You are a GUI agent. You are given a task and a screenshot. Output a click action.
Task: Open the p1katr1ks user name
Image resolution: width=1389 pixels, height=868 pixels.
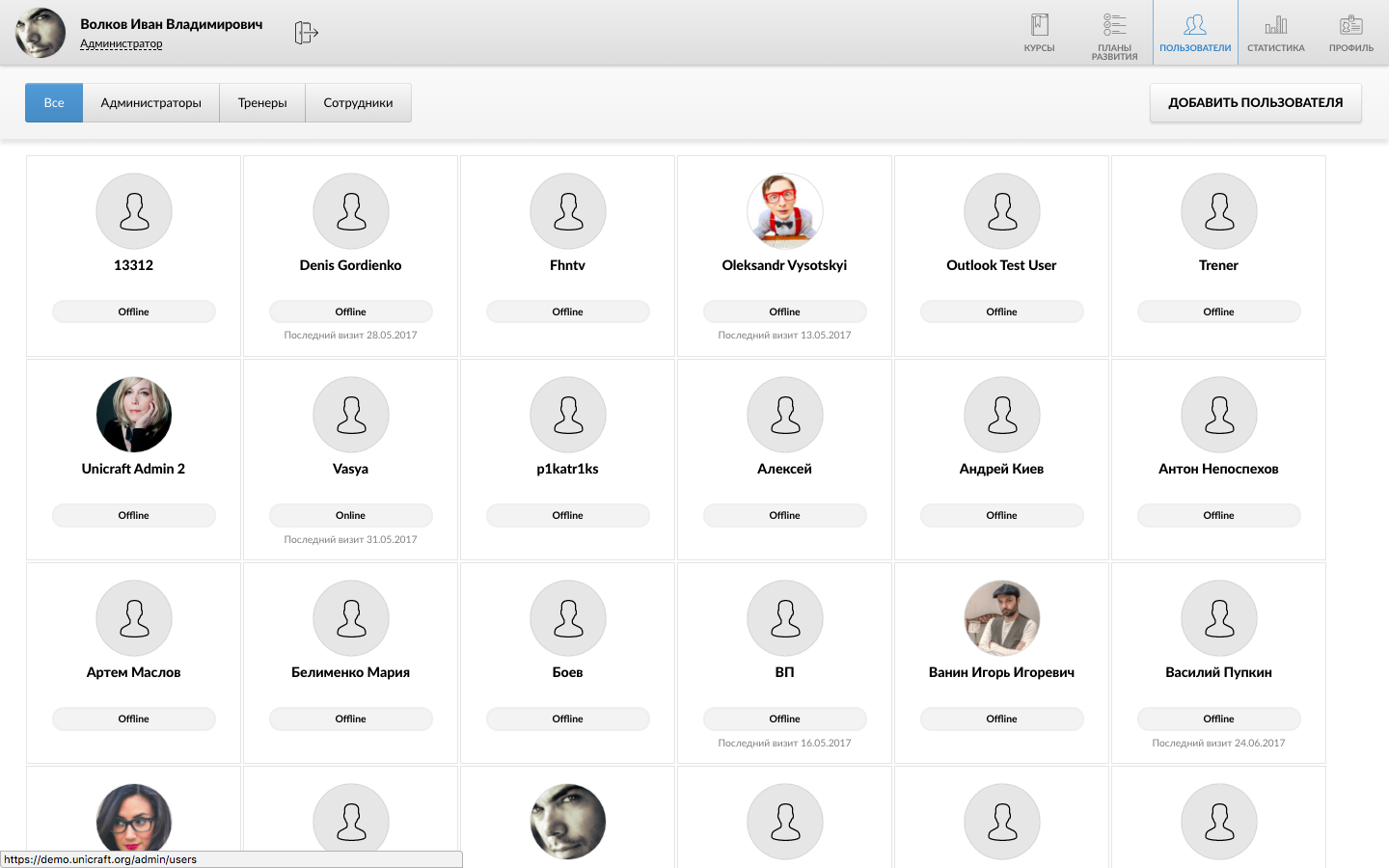pos(568,469)
